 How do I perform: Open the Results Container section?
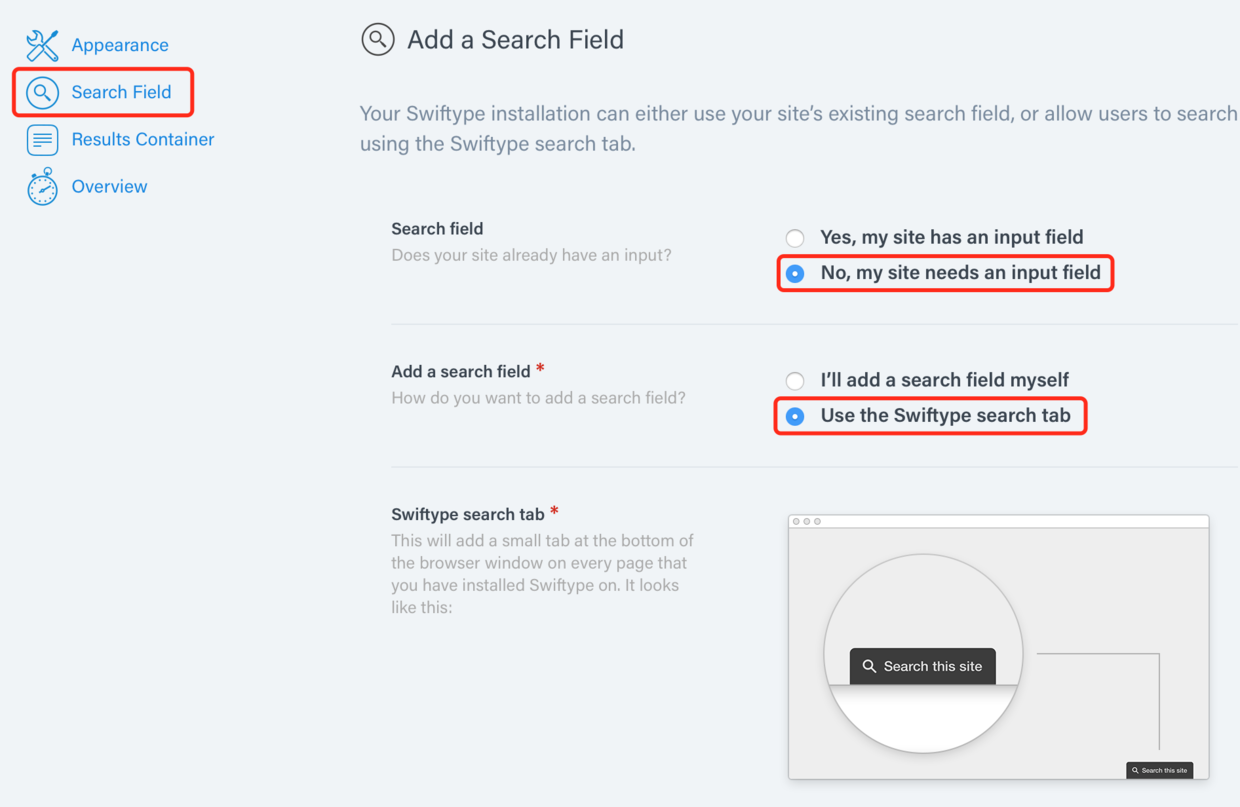tap(143, 139)
